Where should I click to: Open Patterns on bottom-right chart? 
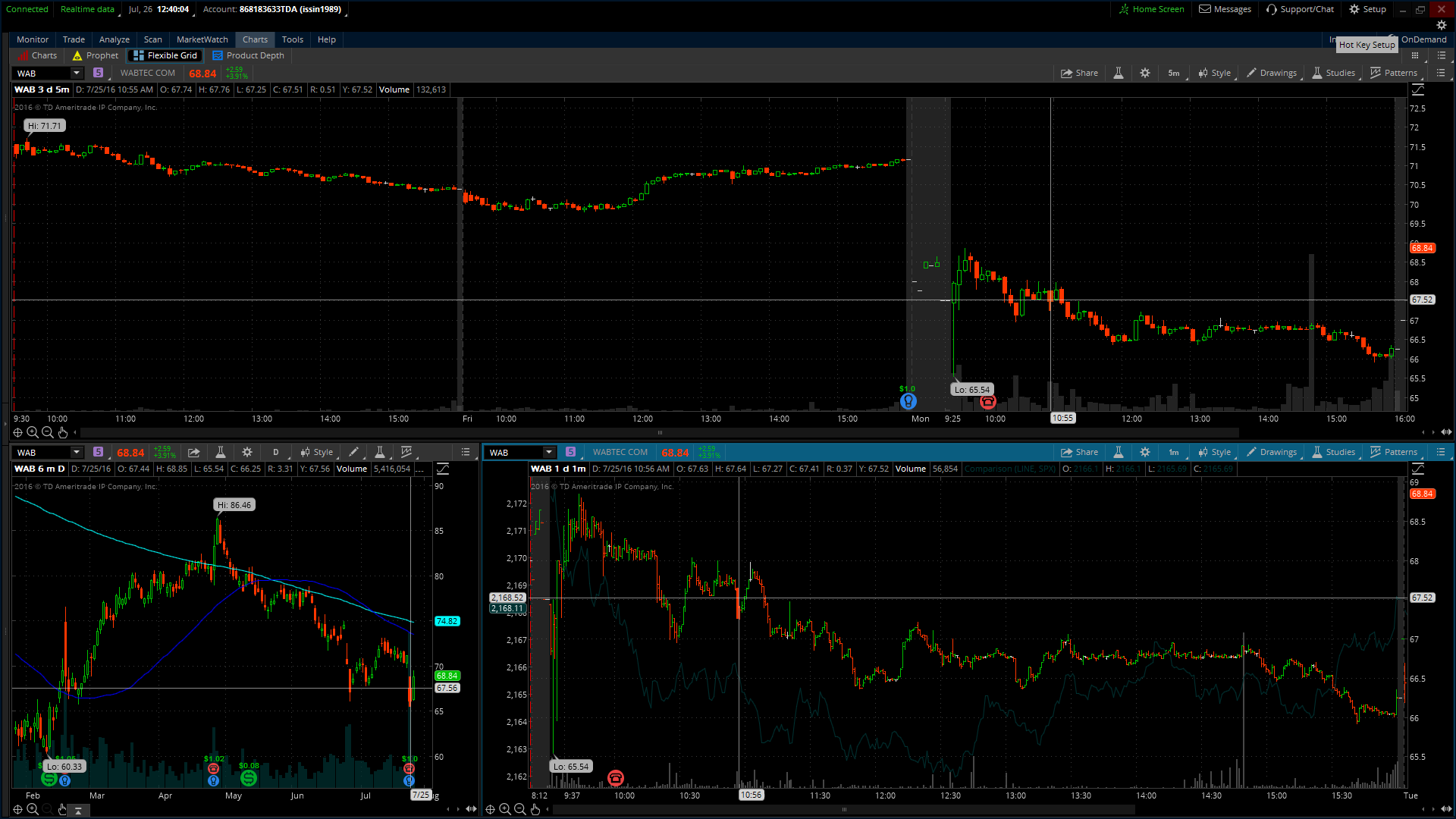(1394, 452)
